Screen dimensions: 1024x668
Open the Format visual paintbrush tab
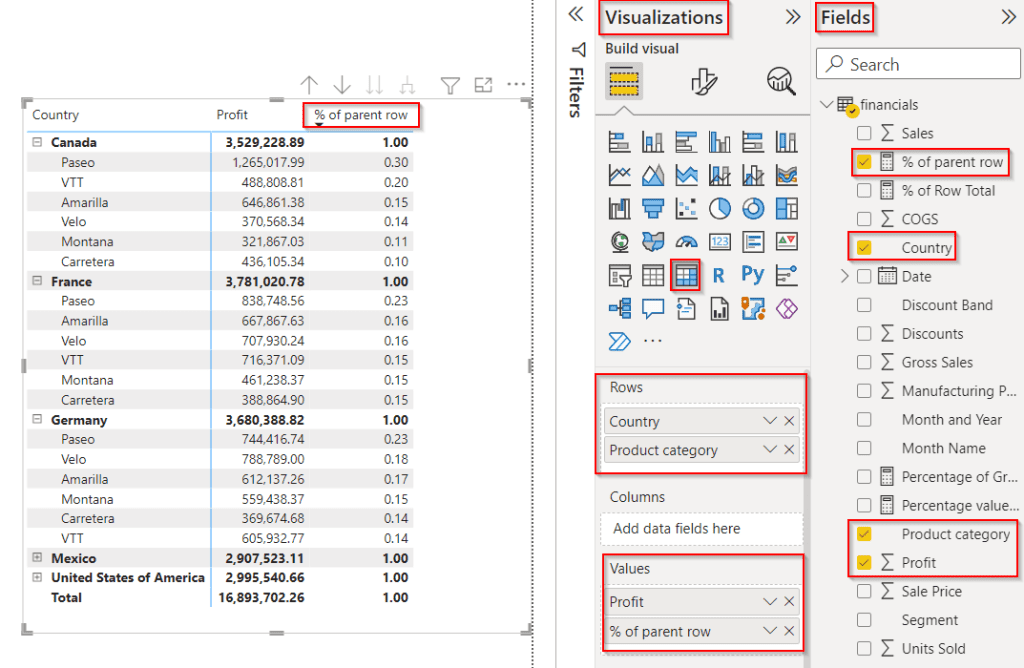pos(703,82)
